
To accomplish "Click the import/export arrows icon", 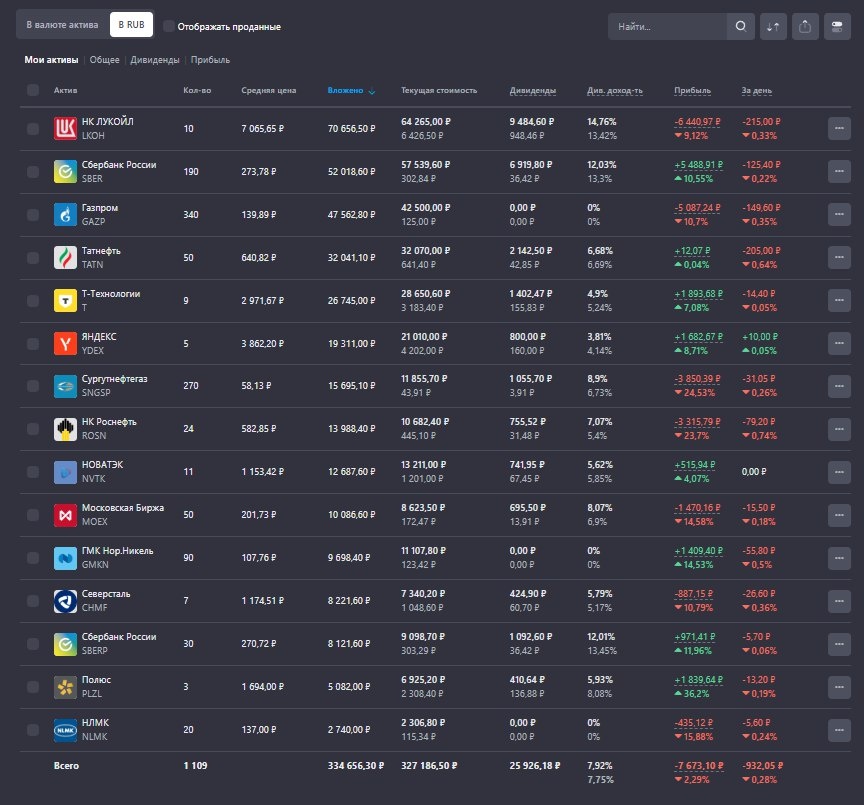I will click(x=772, y=27).
